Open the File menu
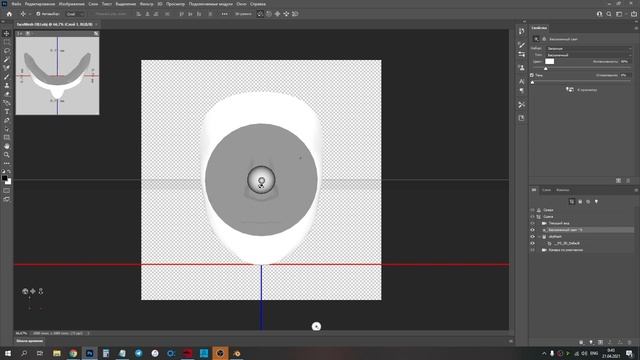Screen dimensions: 640x360 (x=16, y=4)
